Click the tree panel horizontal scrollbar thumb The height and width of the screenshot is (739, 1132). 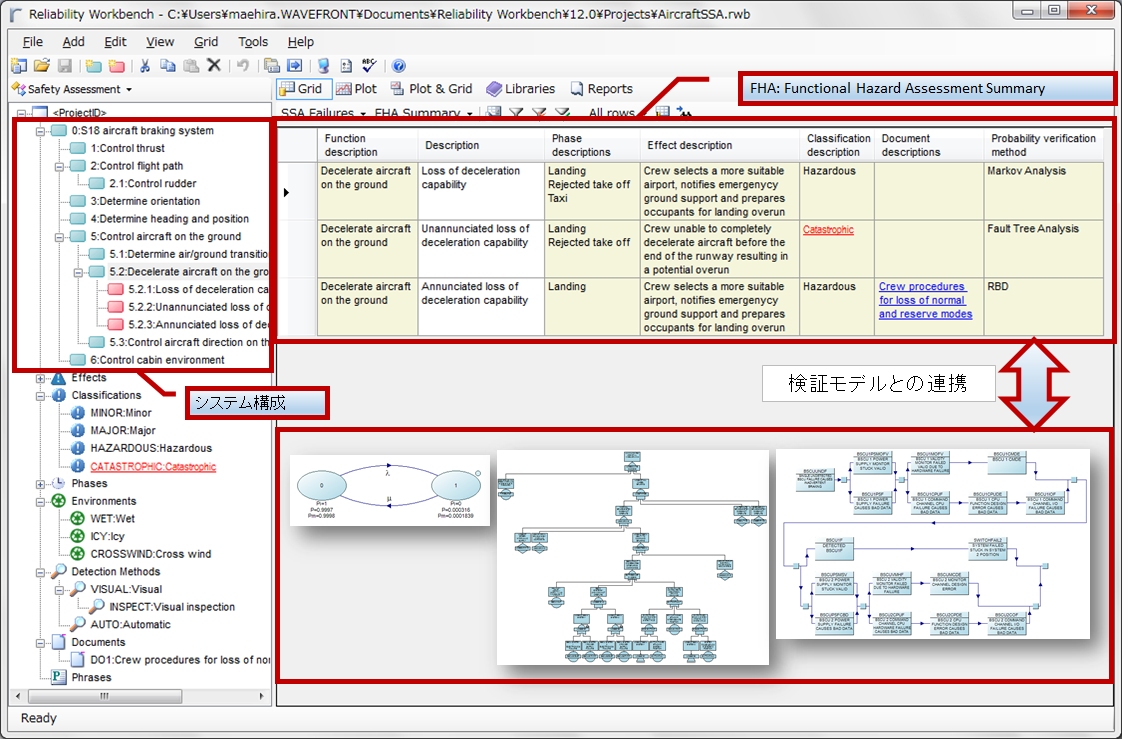click(105, 696)
